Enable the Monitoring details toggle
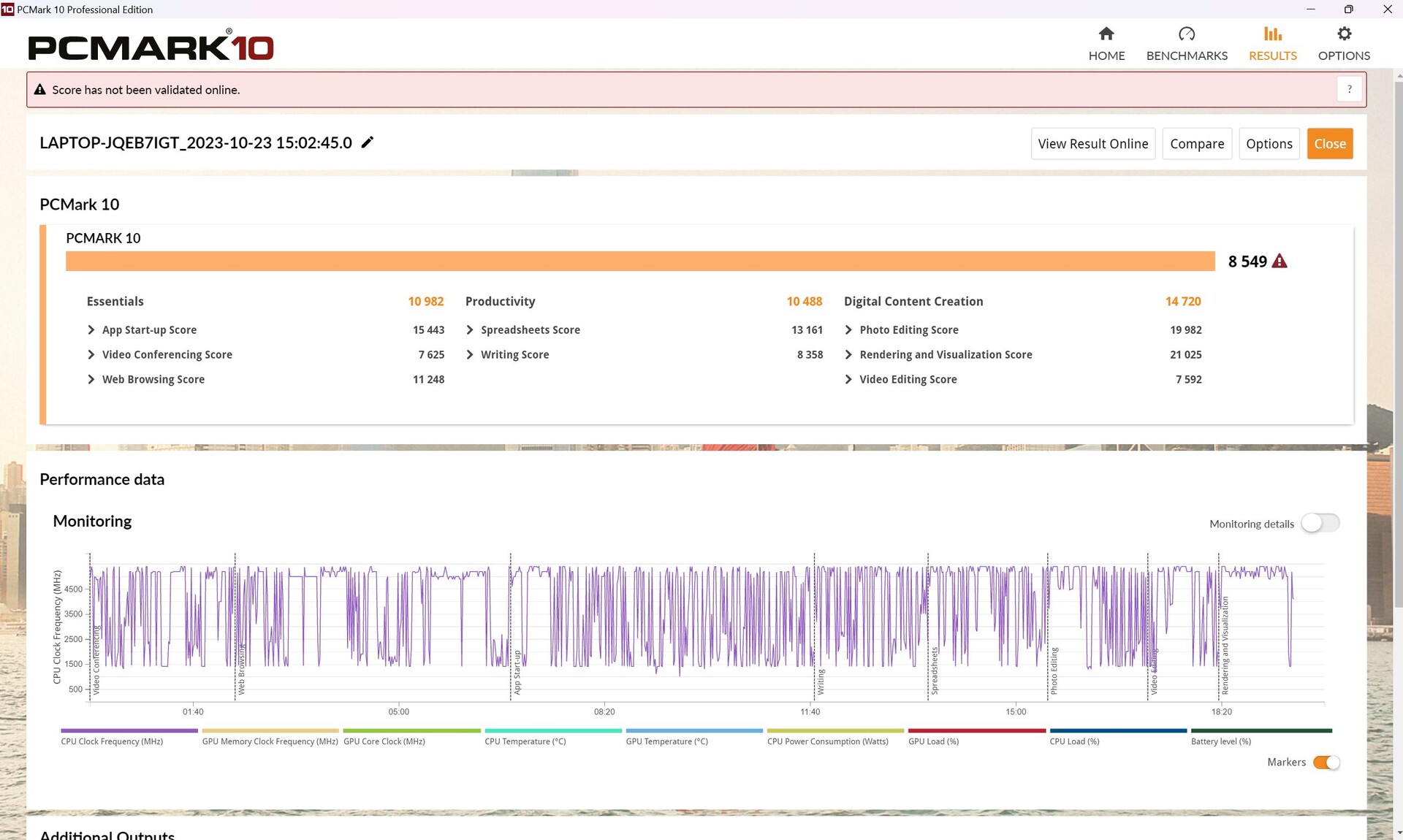Viewport: 1403px width, 840px height. click(1320, 523)
